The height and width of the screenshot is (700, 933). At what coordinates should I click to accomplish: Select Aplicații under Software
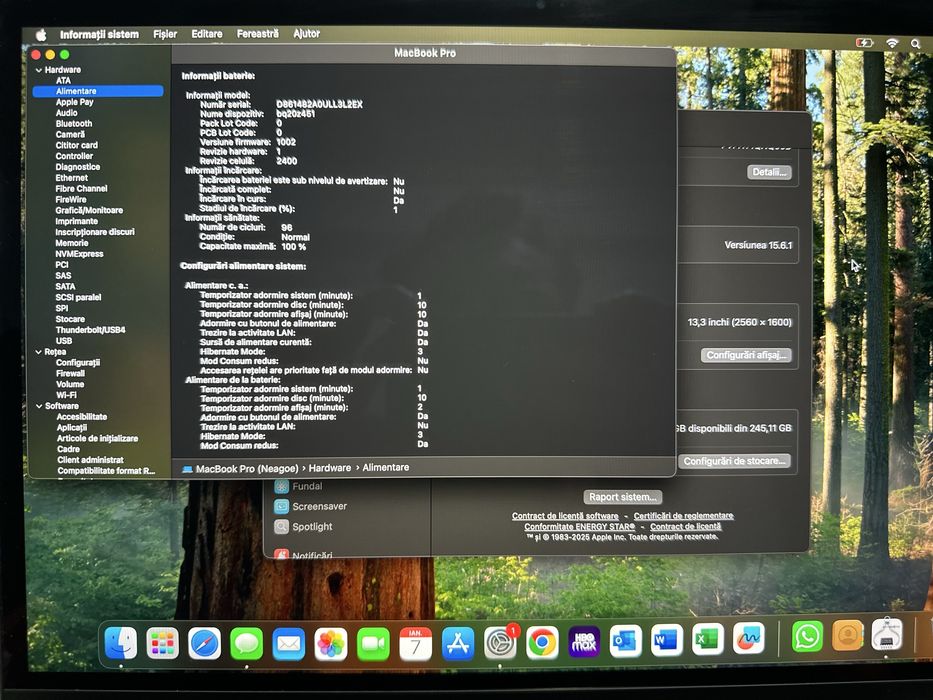(72, 428)
